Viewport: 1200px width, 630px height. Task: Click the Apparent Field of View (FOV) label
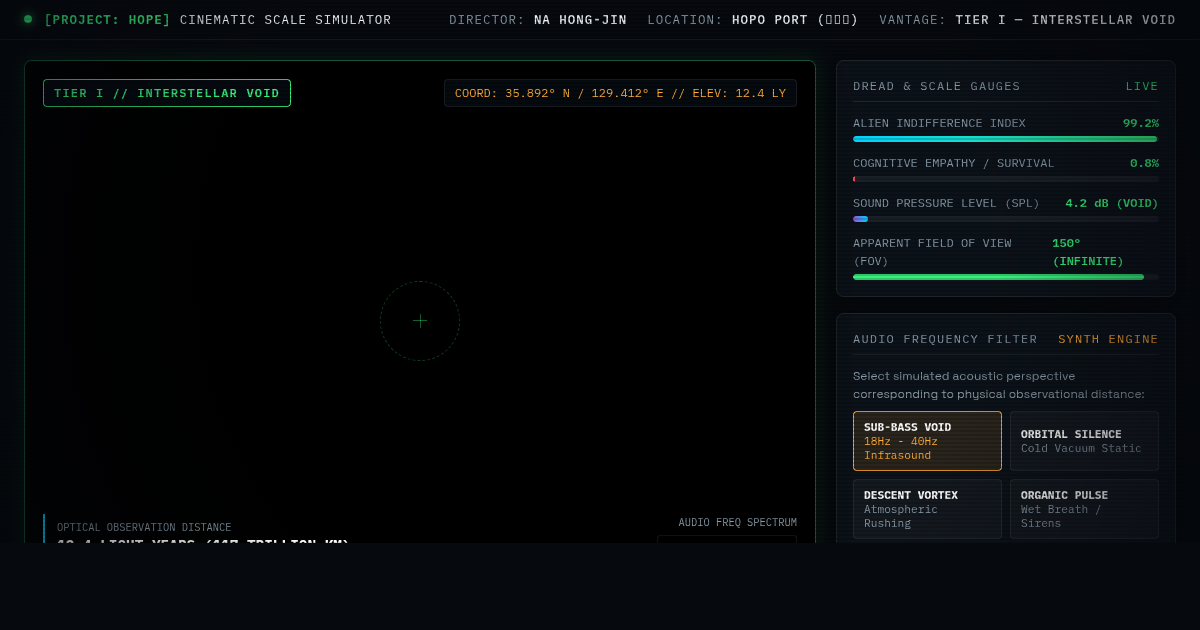coord(932,252)
